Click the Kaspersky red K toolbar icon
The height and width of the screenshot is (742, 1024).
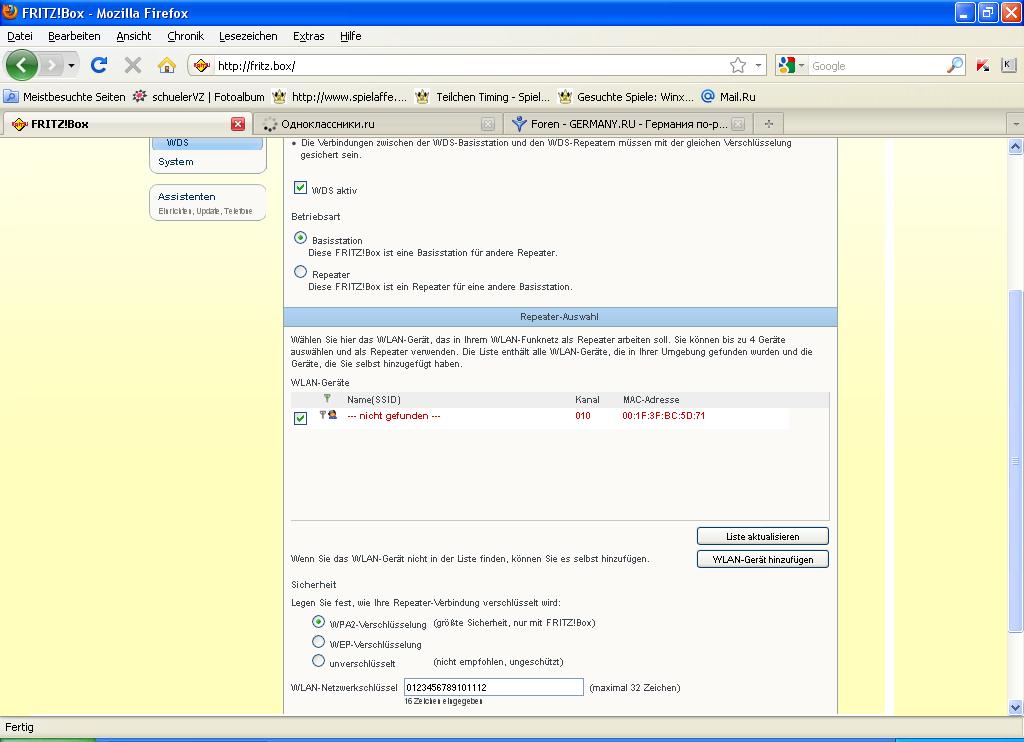click(x=983, y=65)
